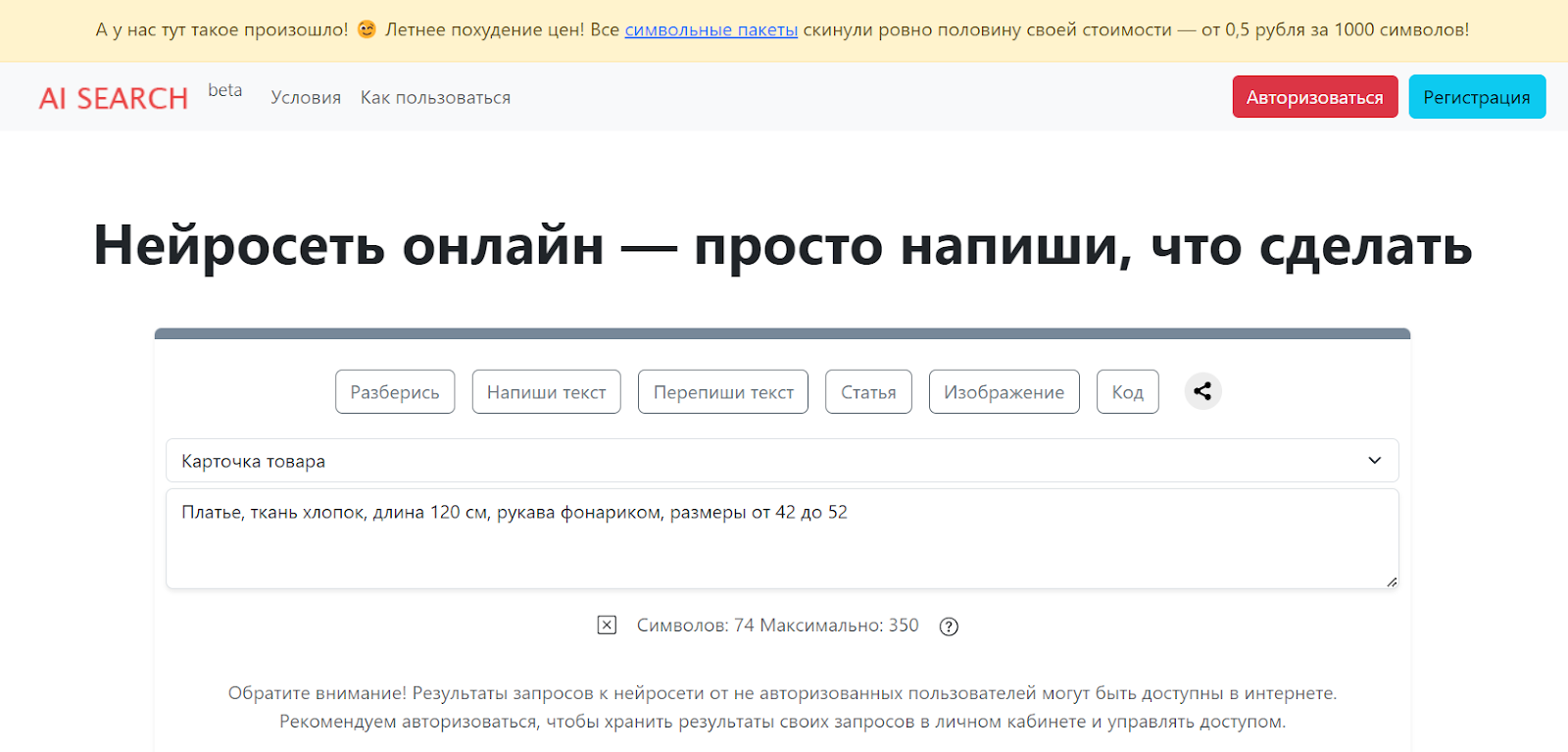Screen dimensions: 1568x752
Task: Open the question mark help icon
Action: (x=949, y=627)
